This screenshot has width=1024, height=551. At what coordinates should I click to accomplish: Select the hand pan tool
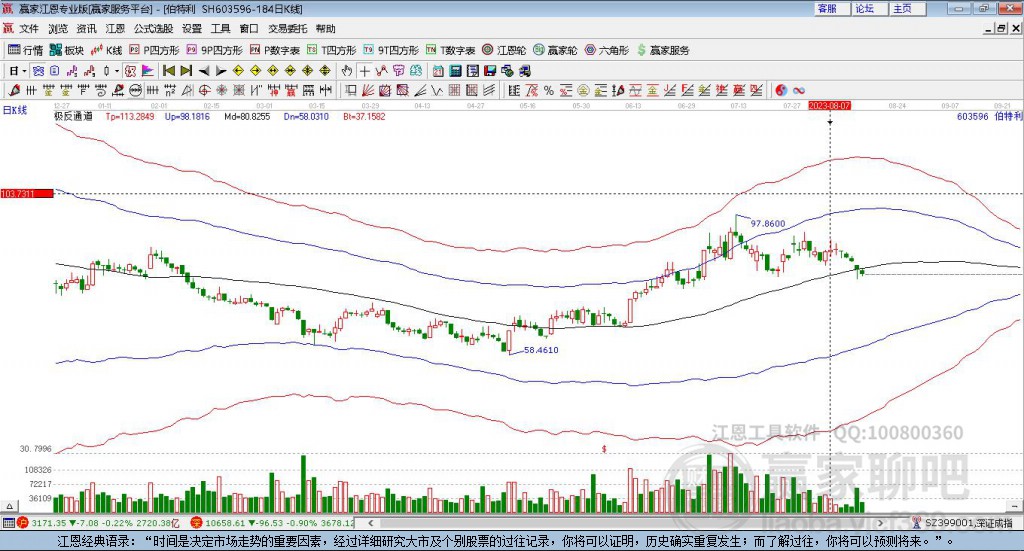(x=346, y=71)
